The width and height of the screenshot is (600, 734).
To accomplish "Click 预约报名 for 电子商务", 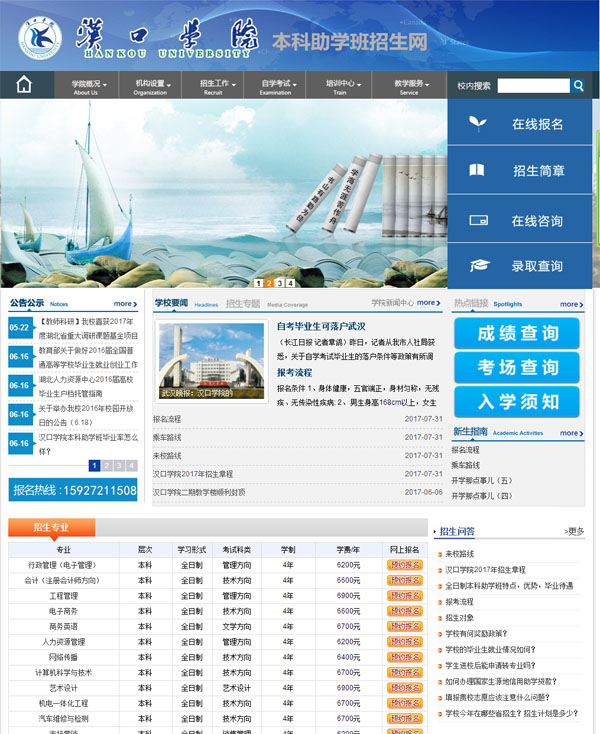I will pyautogui.click(x=405, y=611).
